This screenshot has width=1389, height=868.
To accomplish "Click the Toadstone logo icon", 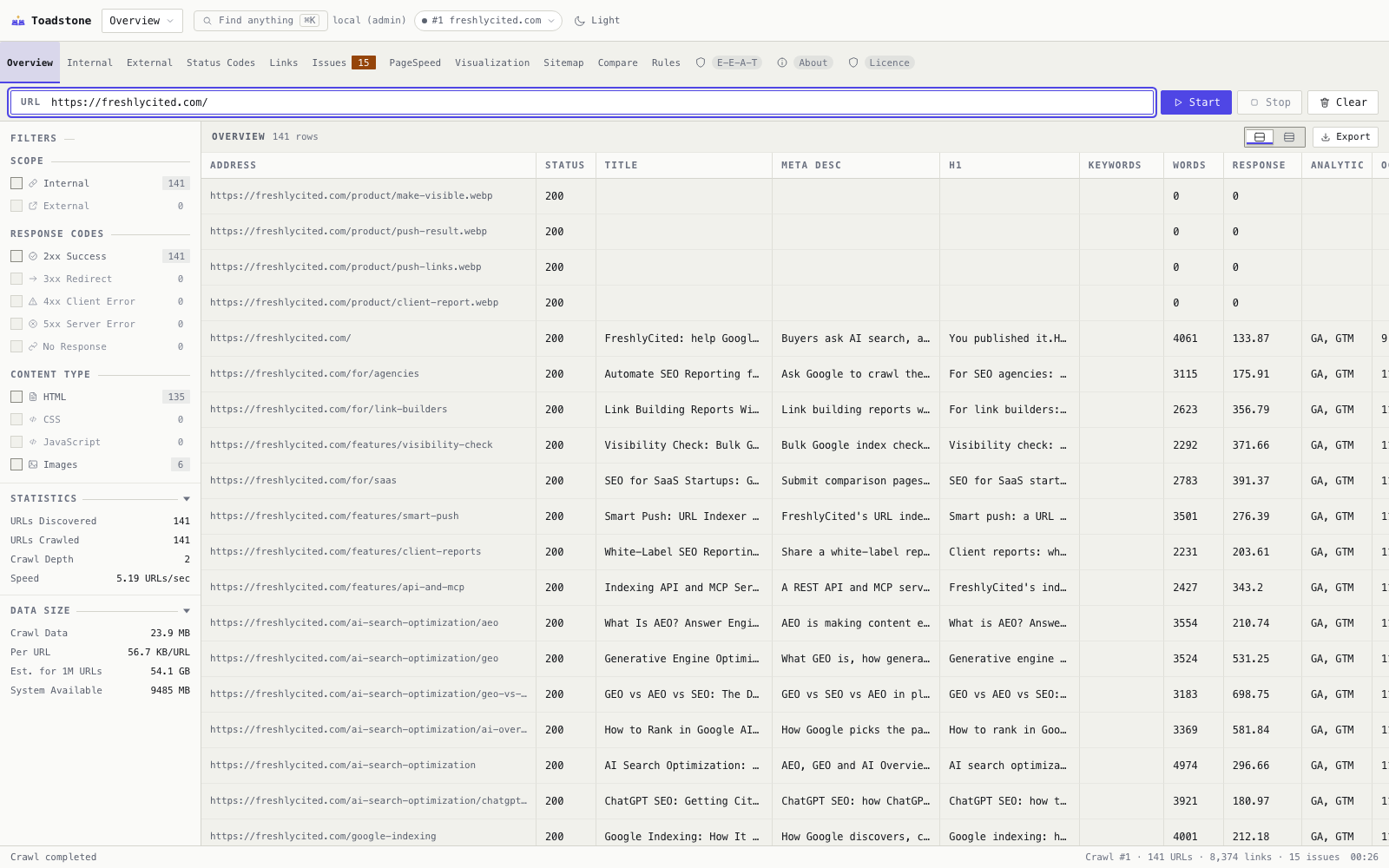I will pos(17,21).
